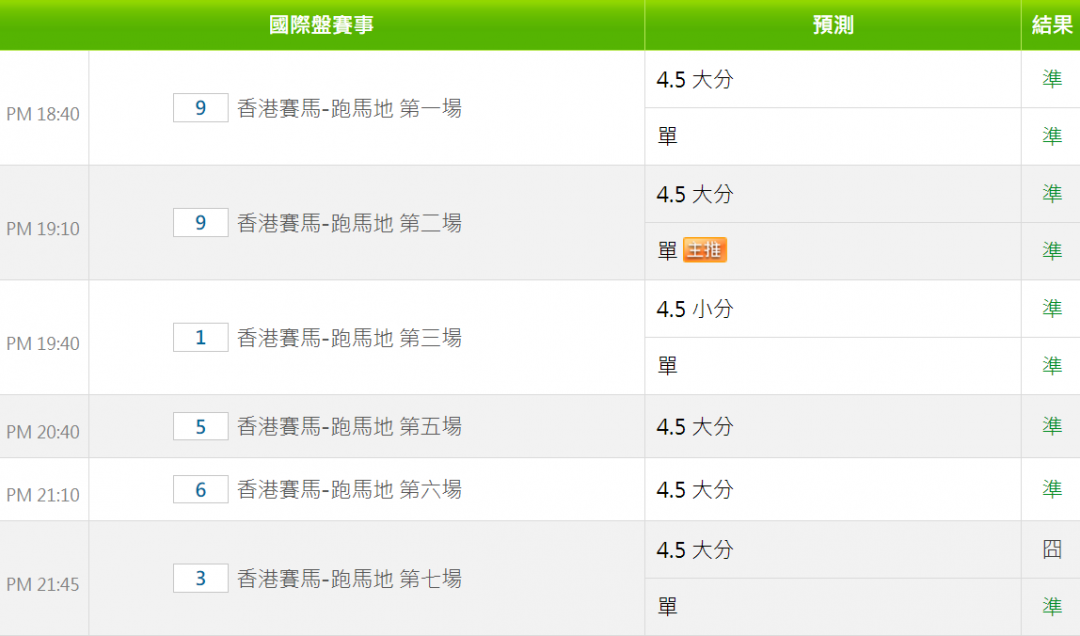Click the 國際盤賽事 column header
This screenshot has height=636, width=1080.
coord(321,25)
